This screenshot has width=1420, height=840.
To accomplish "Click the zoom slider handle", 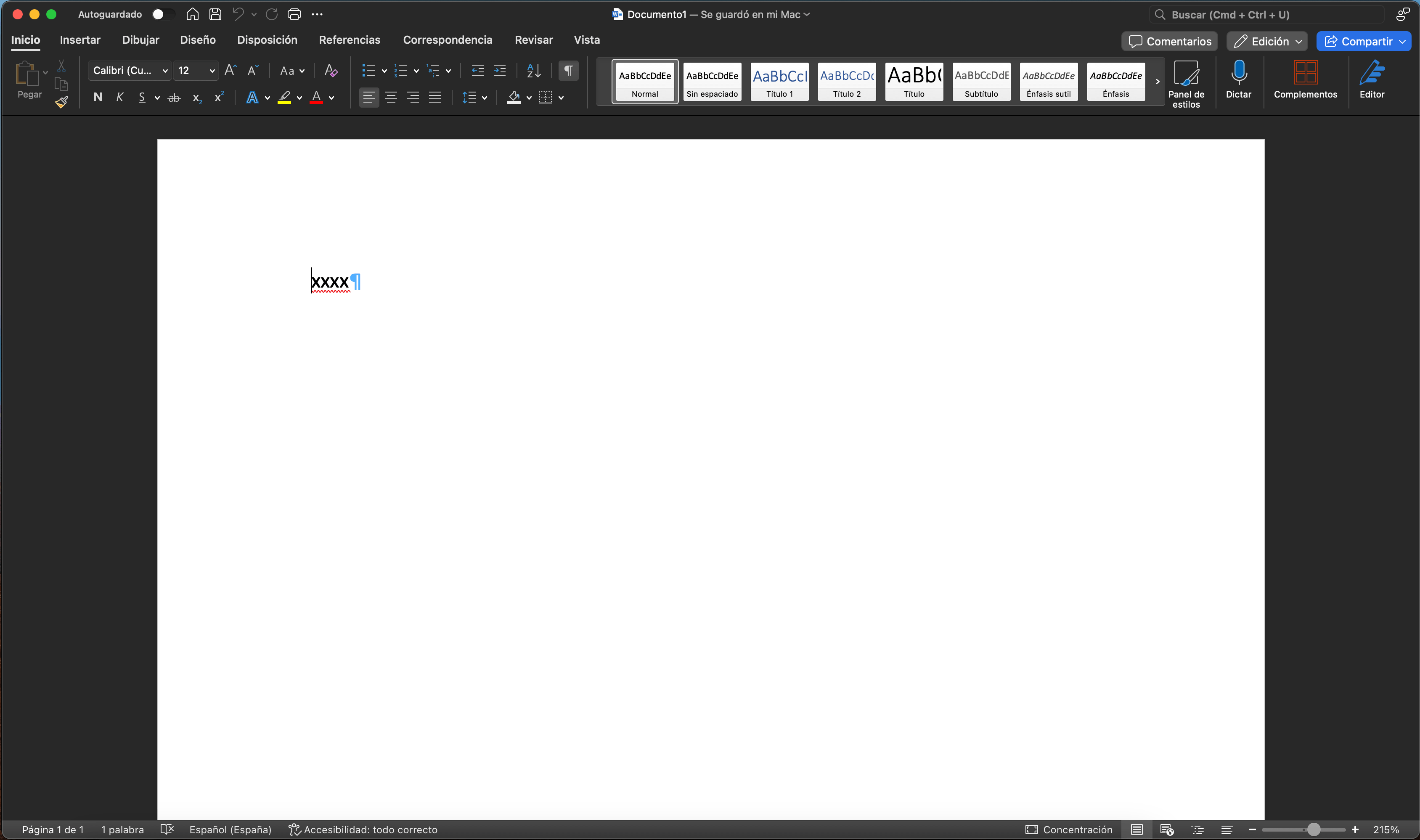I will 1314,830.
